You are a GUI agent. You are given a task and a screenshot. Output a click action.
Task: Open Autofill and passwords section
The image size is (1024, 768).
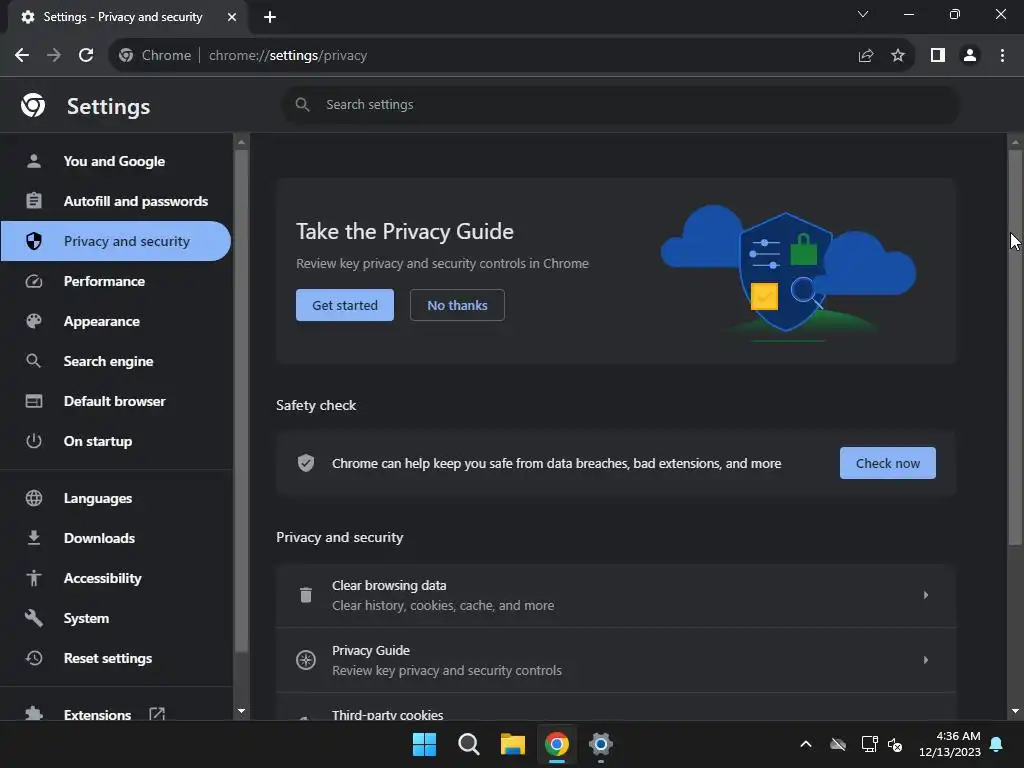click(x=116, y=200)
